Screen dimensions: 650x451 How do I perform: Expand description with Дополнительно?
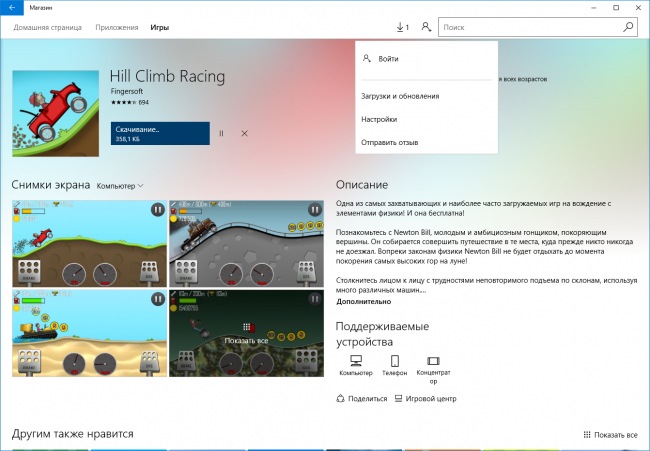[364, 302]
